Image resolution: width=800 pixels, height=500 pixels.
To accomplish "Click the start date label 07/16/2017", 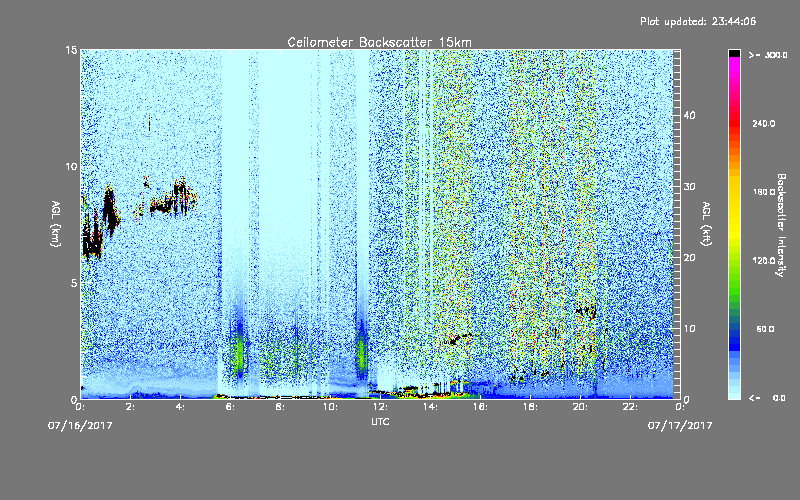I will 80,425.
